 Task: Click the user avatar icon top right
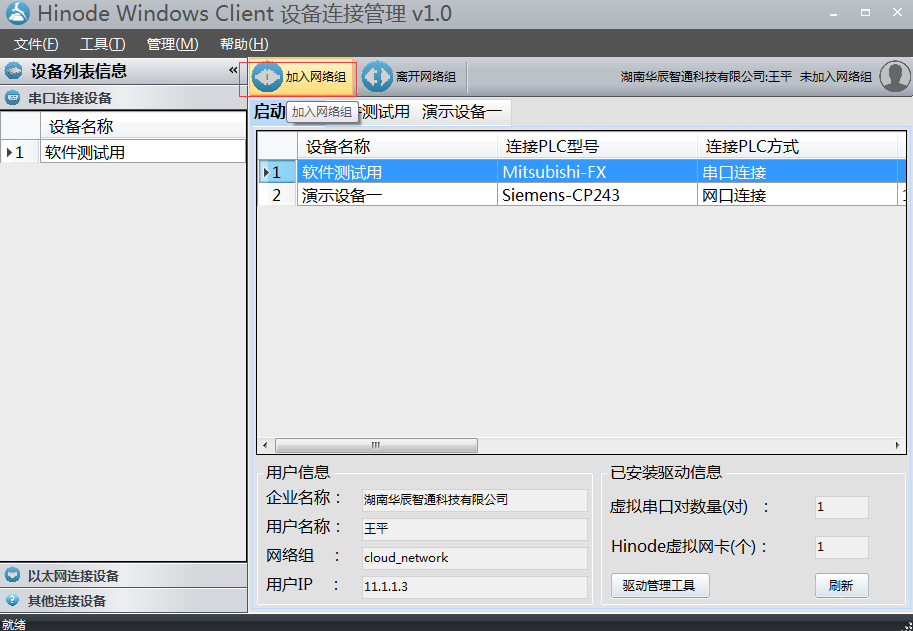(x=893, y=75)
